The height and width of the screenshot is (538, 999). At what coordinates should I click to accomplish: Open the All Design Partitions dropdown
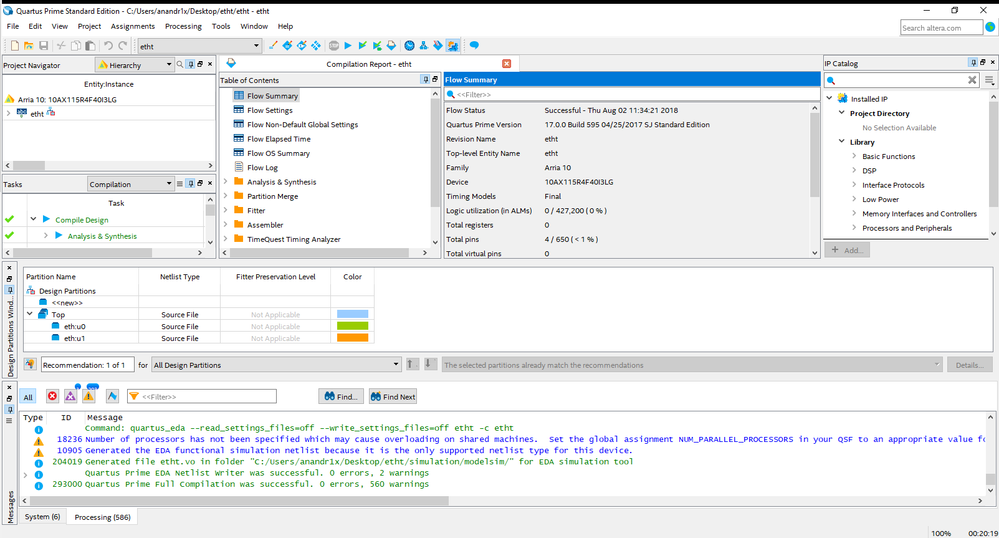point(276,365)
